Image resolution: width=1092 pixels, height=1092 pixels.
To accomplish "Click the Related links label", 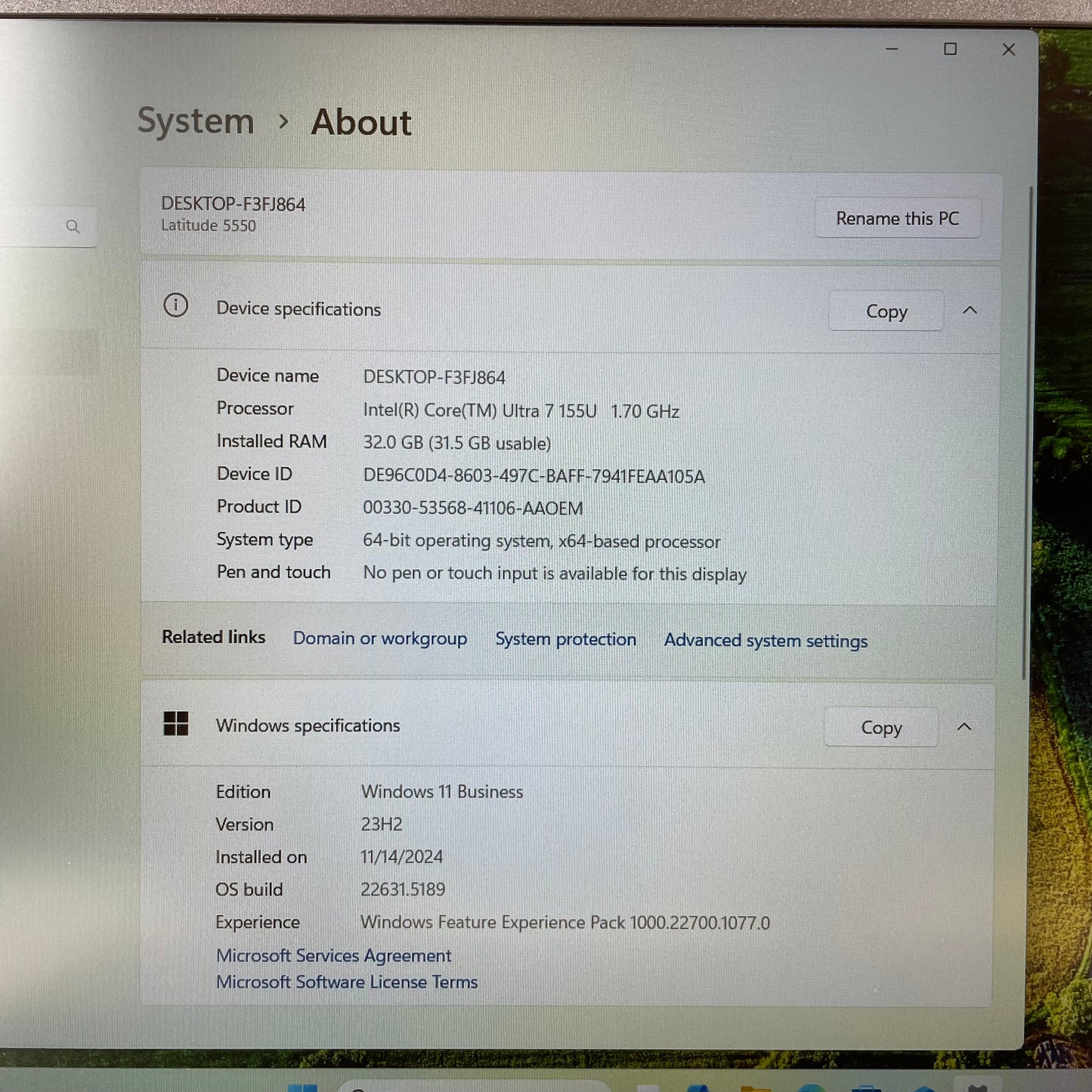I will coord(213,637).
